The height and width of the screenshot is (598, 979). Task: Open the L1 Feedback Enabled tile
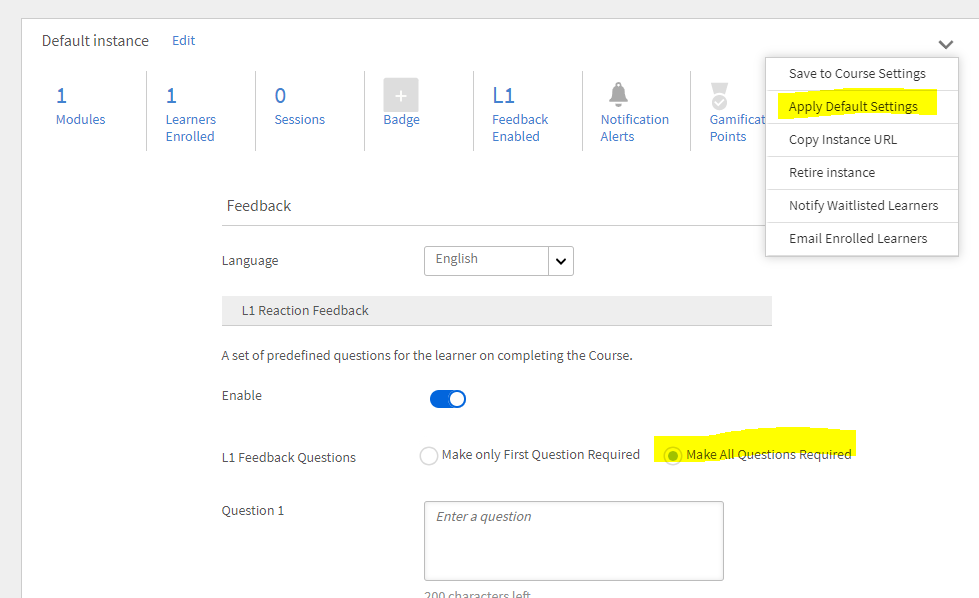pyautogui.click(x=519, y=111)
